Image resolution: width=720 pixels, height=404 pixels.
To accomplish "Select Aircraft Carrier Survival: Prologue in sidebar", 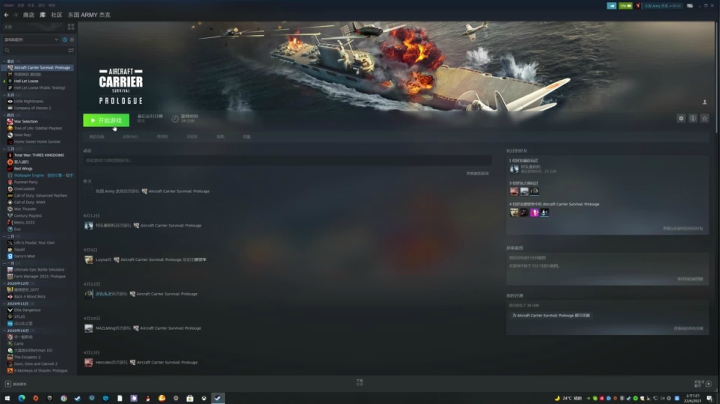I will pos(38,67).
